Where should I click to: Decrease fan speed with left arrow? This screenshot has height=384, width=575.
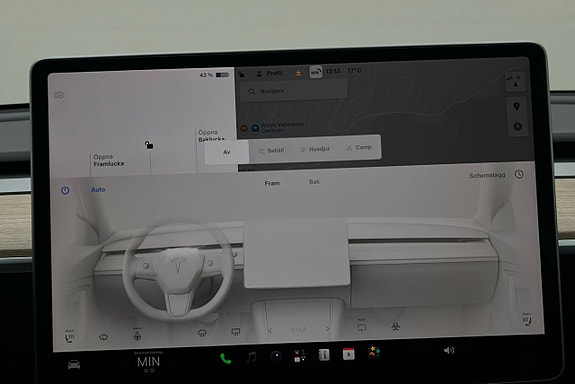click(270, 330)
